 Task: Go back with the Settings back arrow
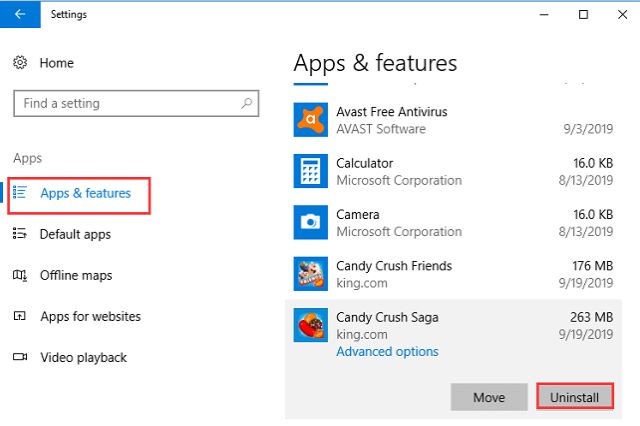click(20, 14)
